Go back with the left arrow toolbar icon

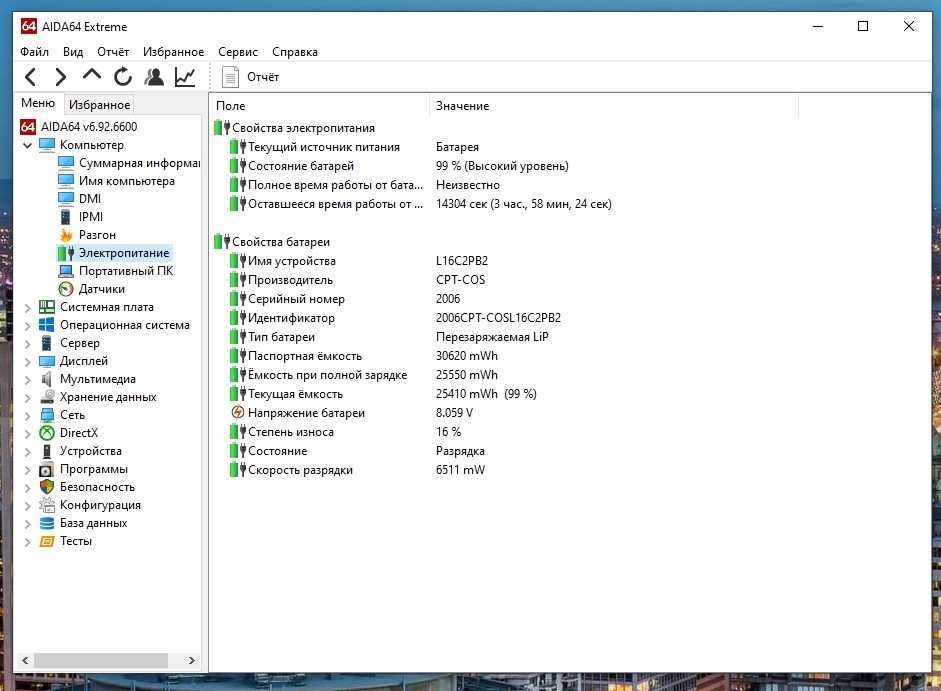click(x=31, y=77)
